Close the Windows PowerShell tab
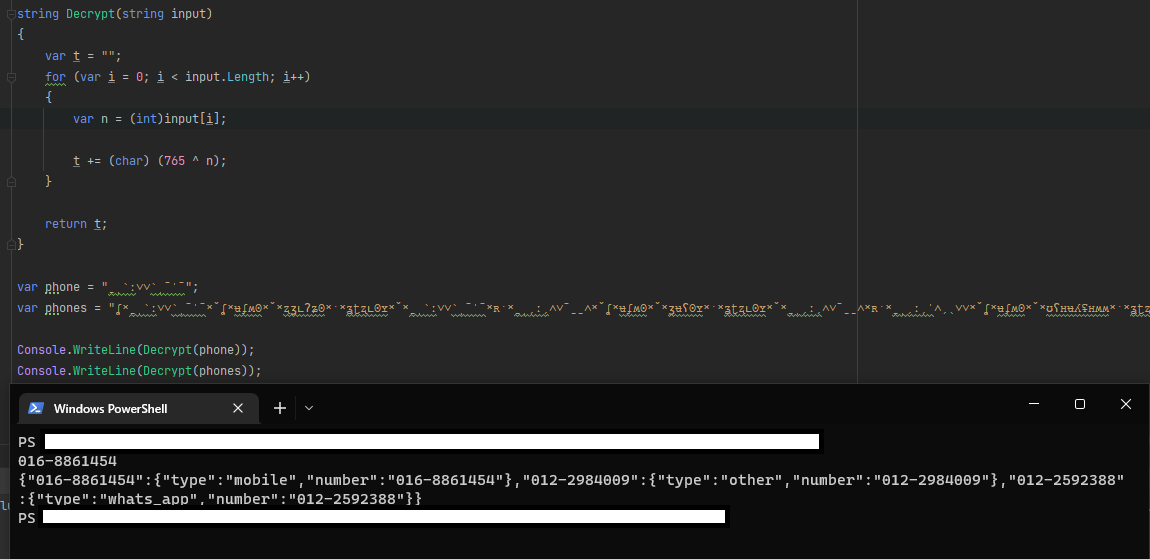This screenshot has height=559, width=1150. [238, 408]
